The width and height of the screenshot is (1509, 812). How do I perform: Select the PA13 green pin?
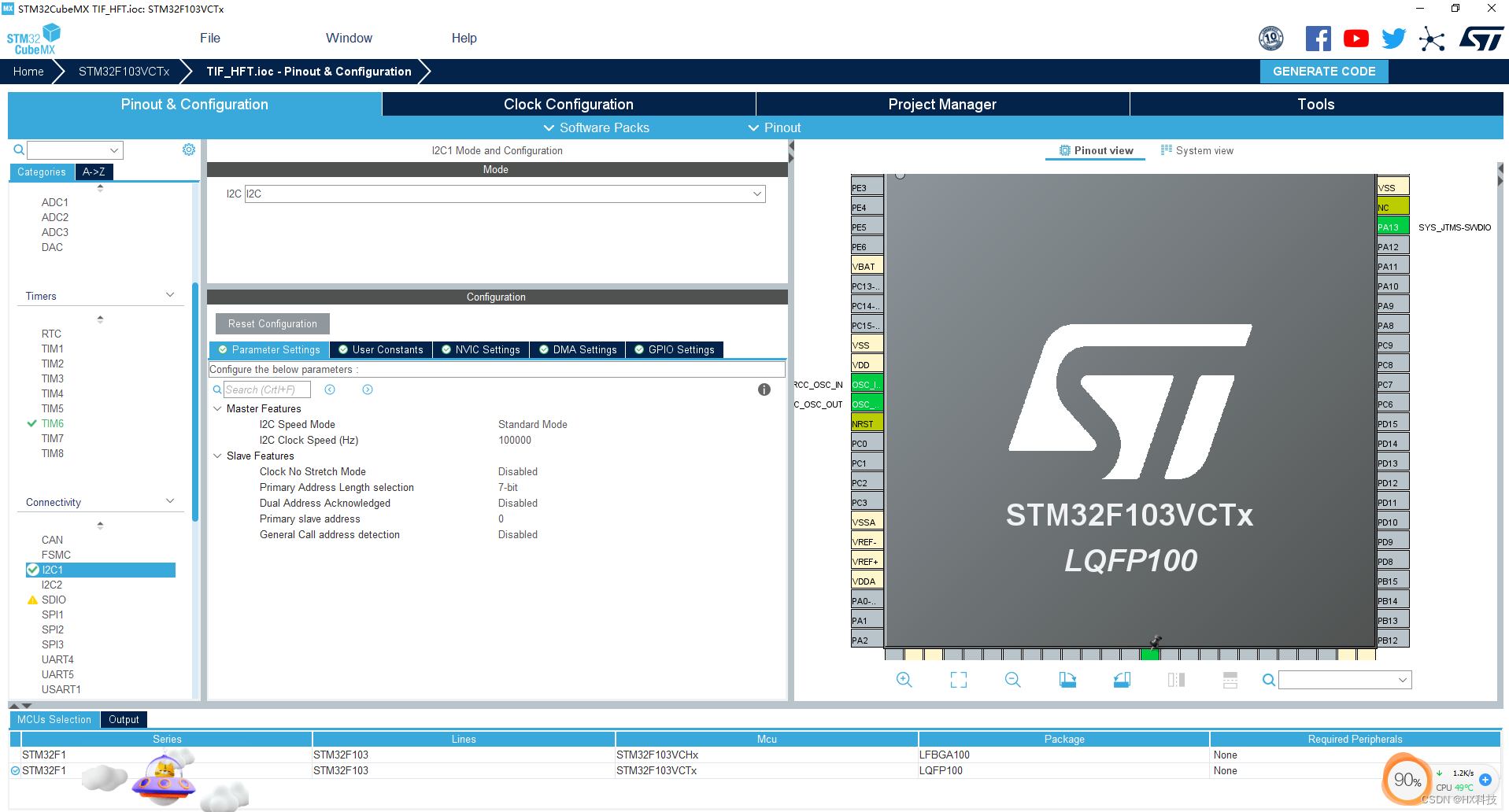click(1392, 227)
